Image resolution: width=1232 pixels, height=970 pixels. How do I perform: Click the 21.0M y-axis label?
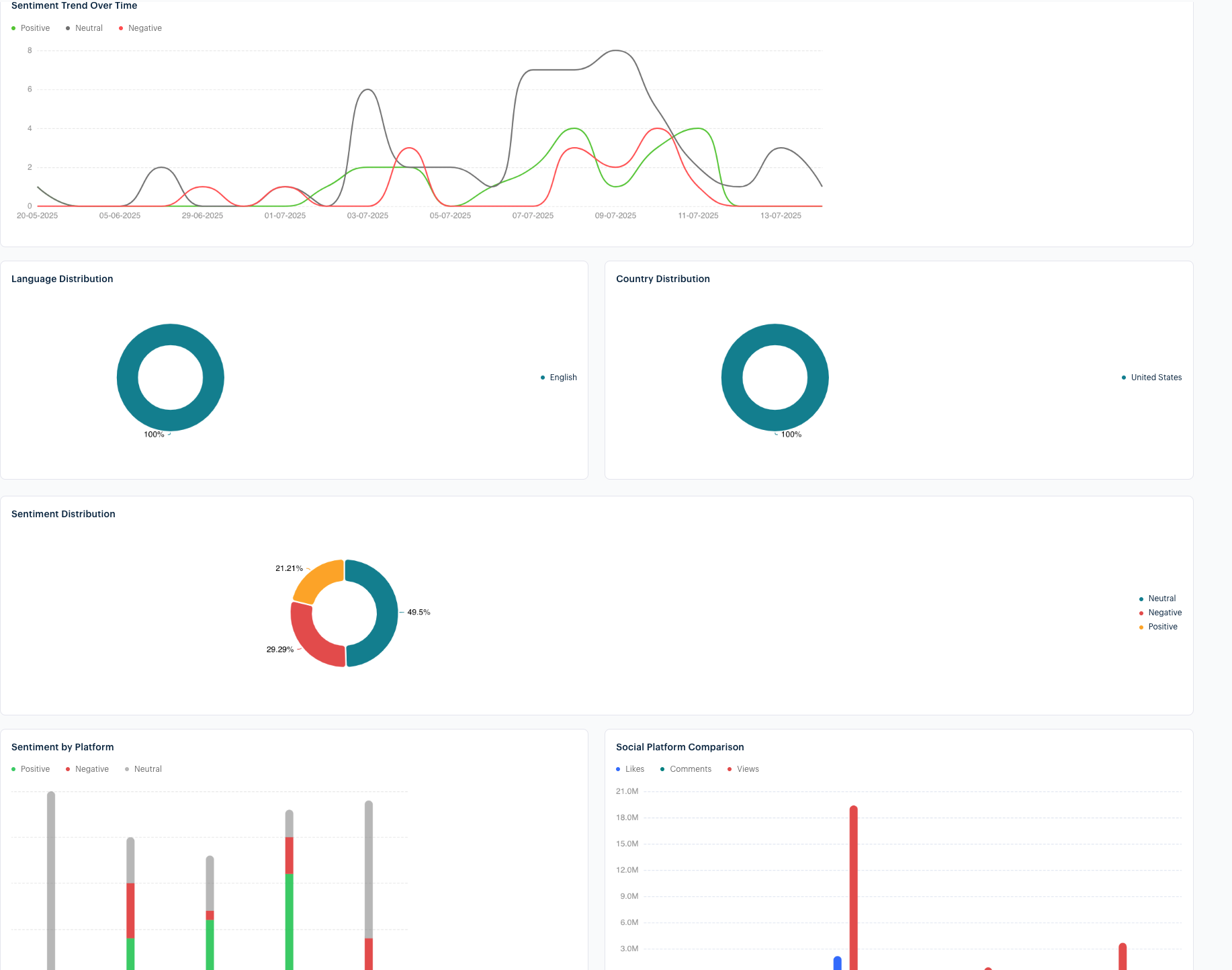(627, 791)
